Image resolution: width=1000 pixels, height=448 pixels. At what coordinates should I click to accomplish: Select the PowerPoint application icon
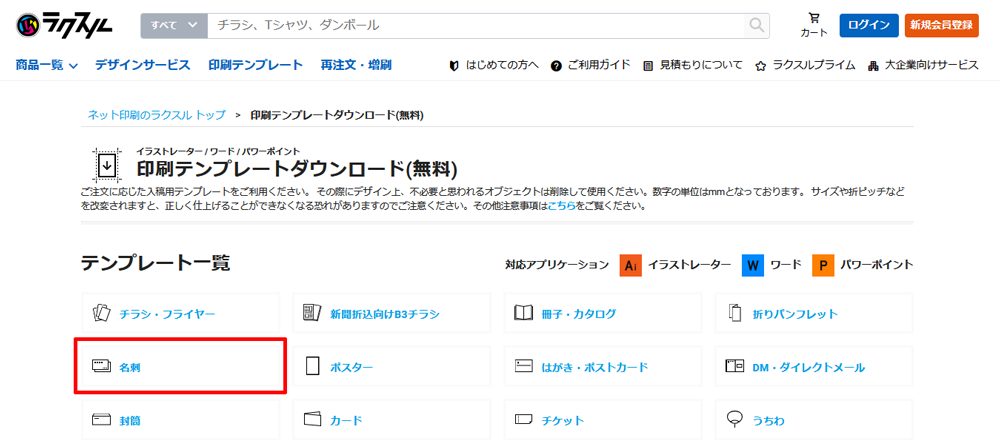pos(823,265)
